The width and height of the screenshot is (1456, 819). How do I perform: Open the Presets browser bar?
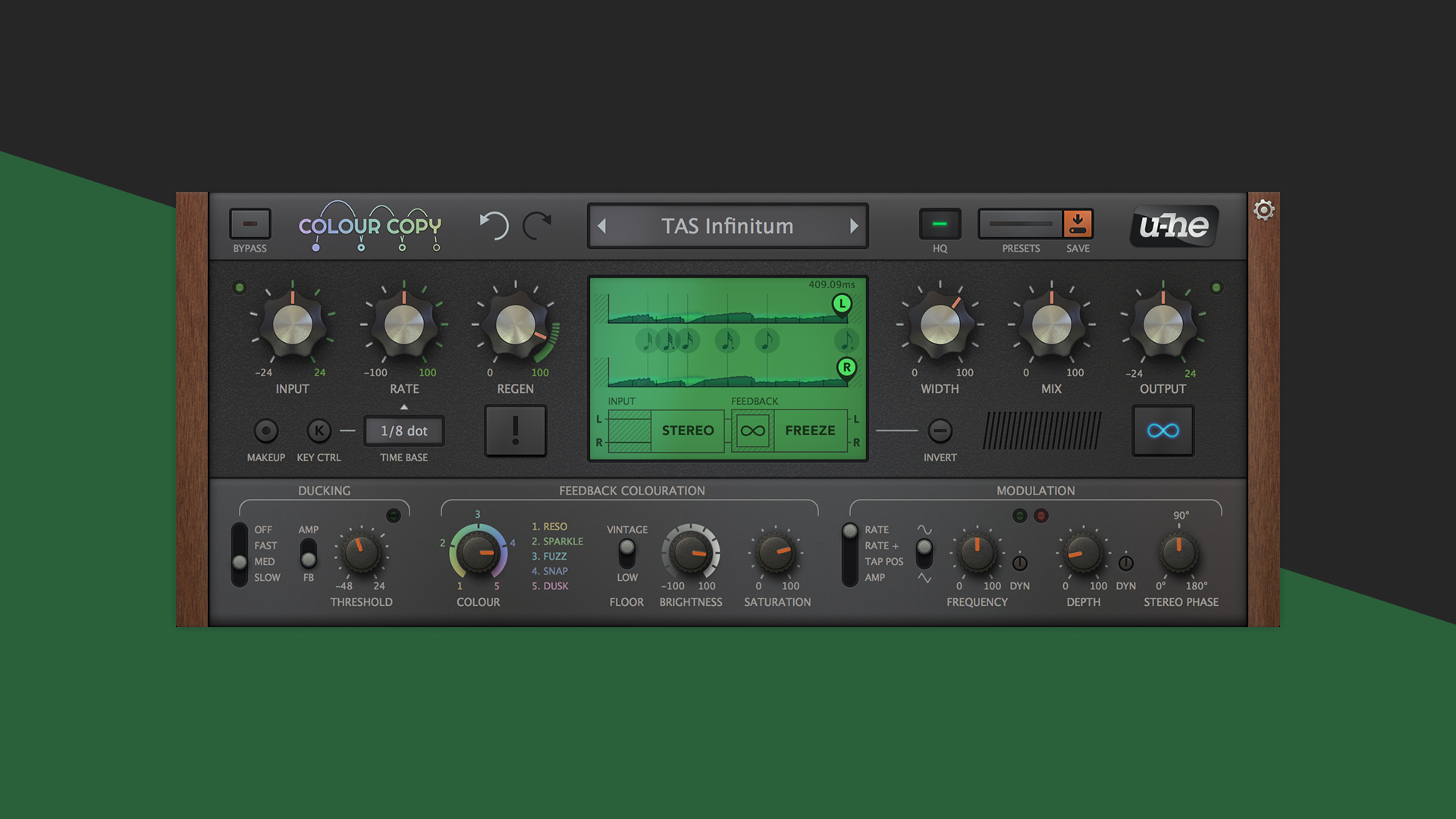[x=1020, y=224]
